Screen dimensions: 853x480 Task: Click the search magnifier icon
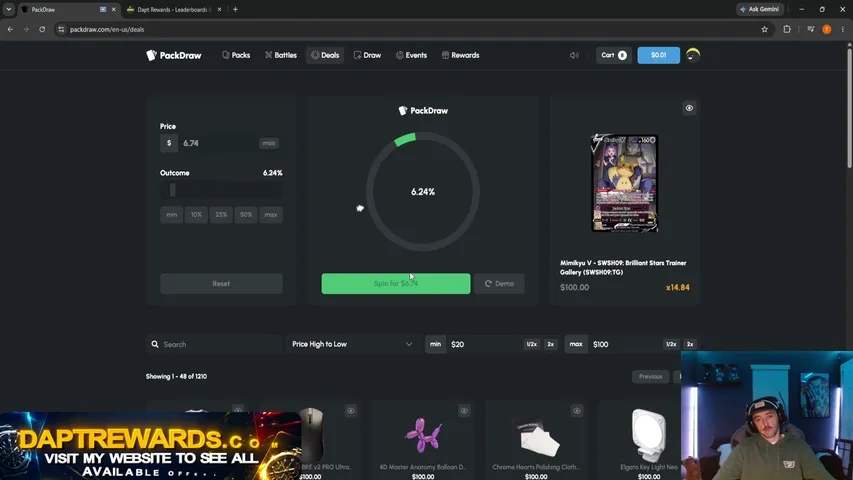155,344
